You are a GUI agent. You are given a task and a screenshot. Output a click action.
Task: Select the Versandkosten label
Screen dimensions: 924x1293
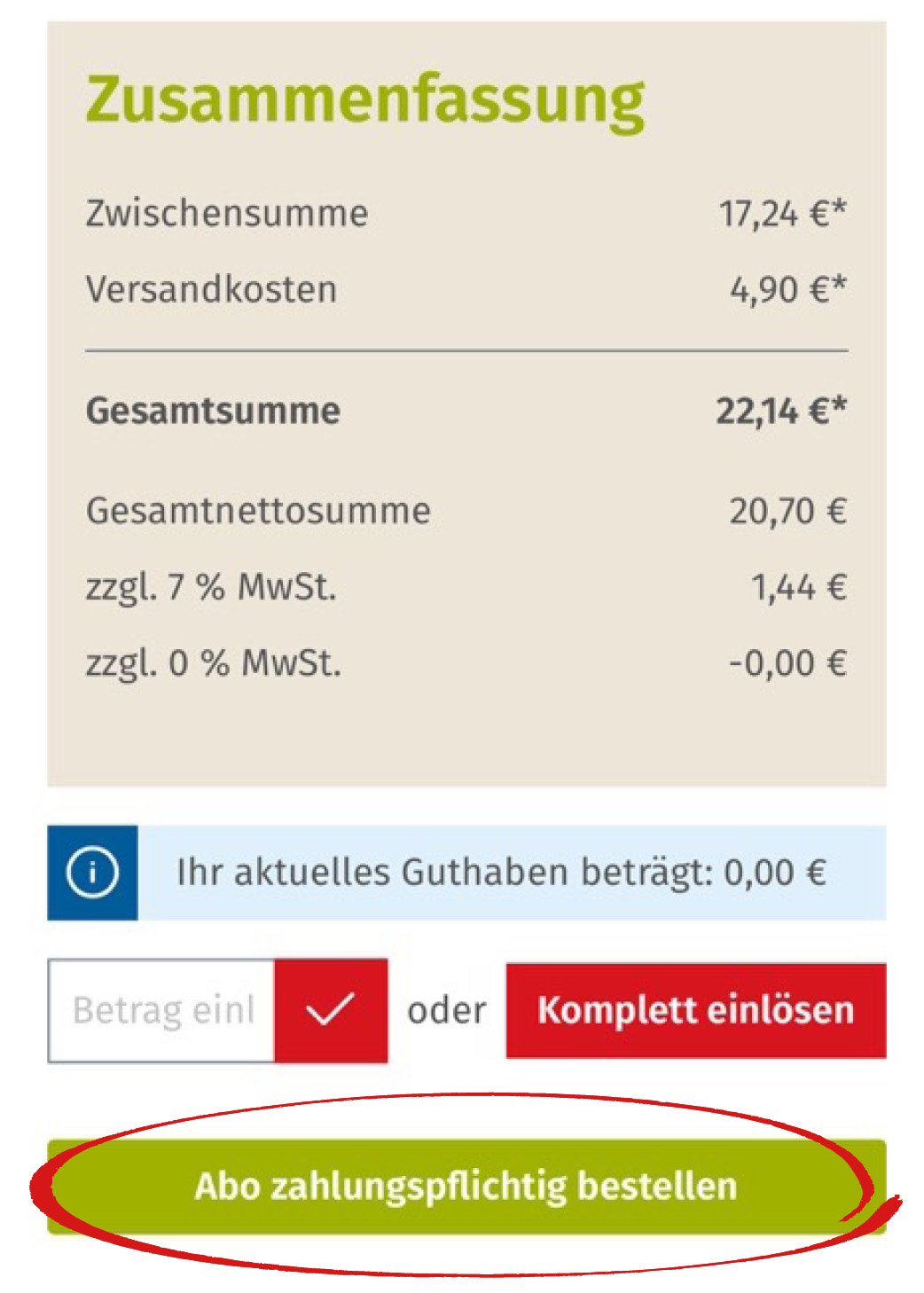pyautogui.click(x=211, y=290)
